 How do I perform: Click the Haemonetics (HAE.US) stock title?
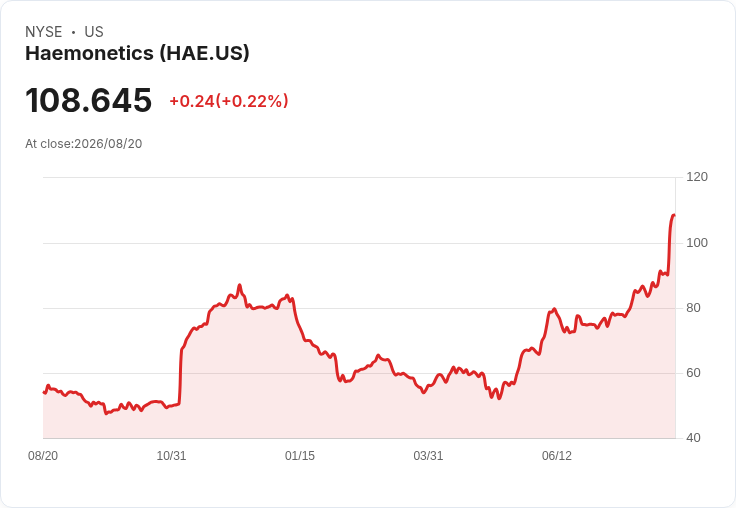coord(137,53)
